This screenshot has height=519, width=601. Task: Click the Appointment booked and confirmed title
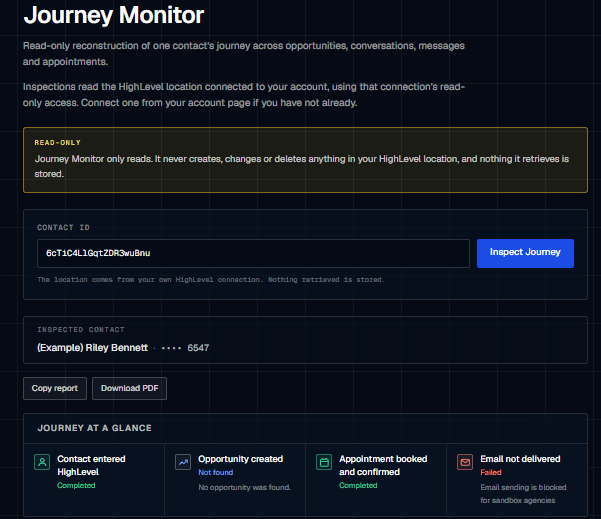pyautogui.click(x=383, y=465)
